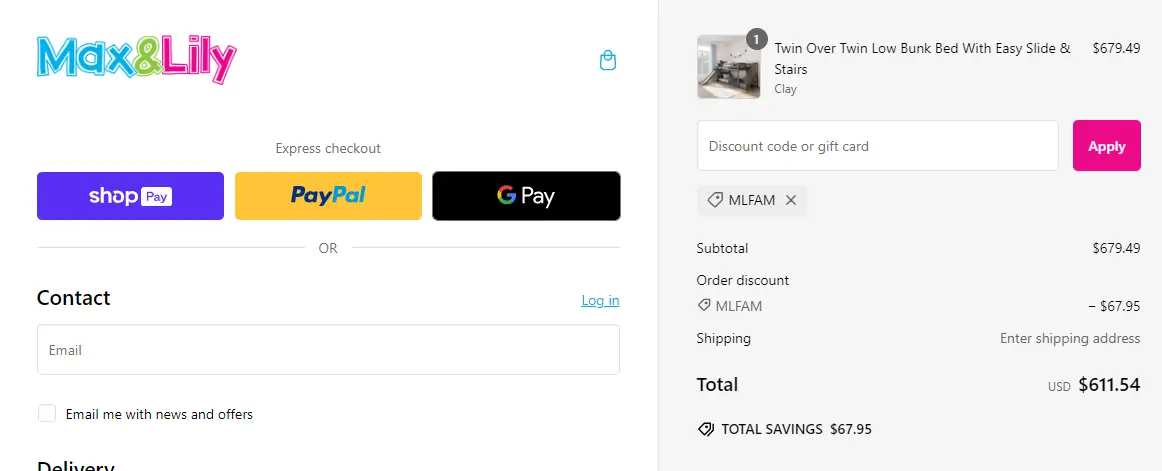Click the Order discount MLFAM tag icon
Screen dimensions: 1162x471
pyautogui.click(x=704, y=306)
